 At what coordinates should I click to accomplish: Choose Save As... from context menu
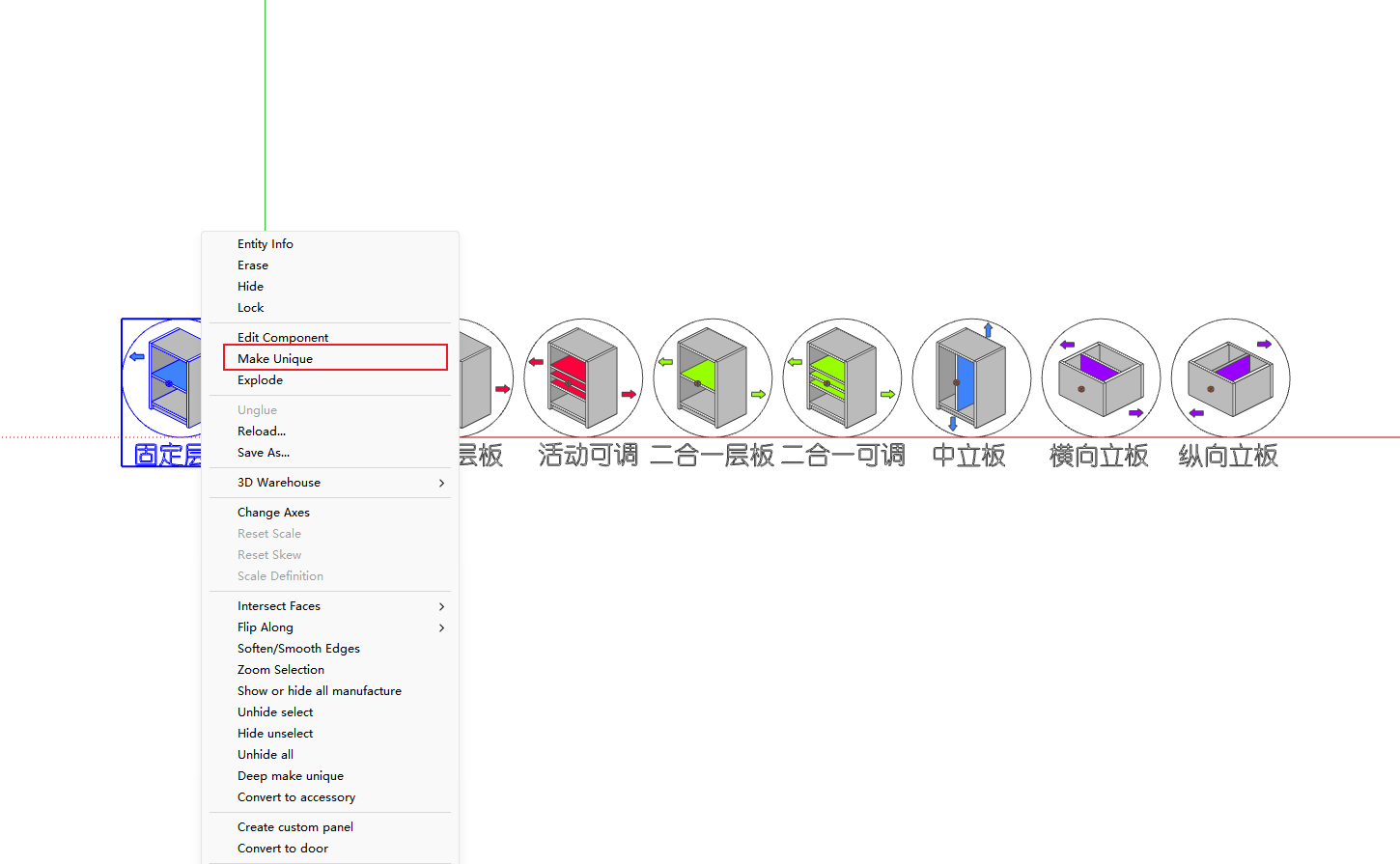pos(264,453)
